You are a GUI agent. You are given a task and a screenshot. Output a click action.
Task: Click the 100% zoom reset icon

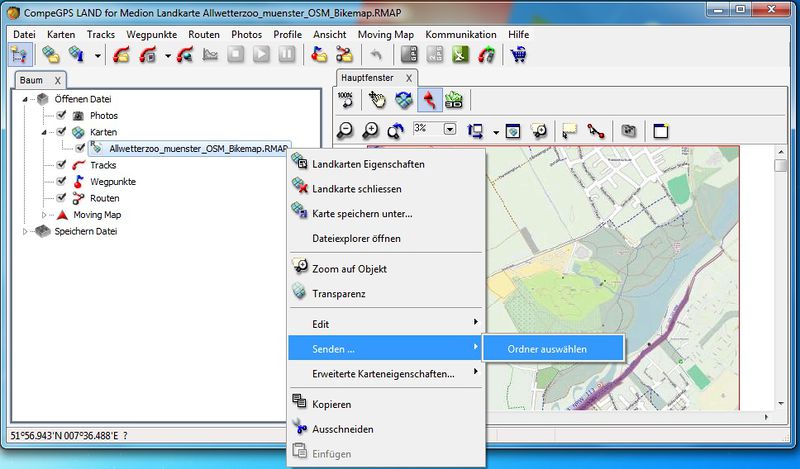click(x=346, y=100)
